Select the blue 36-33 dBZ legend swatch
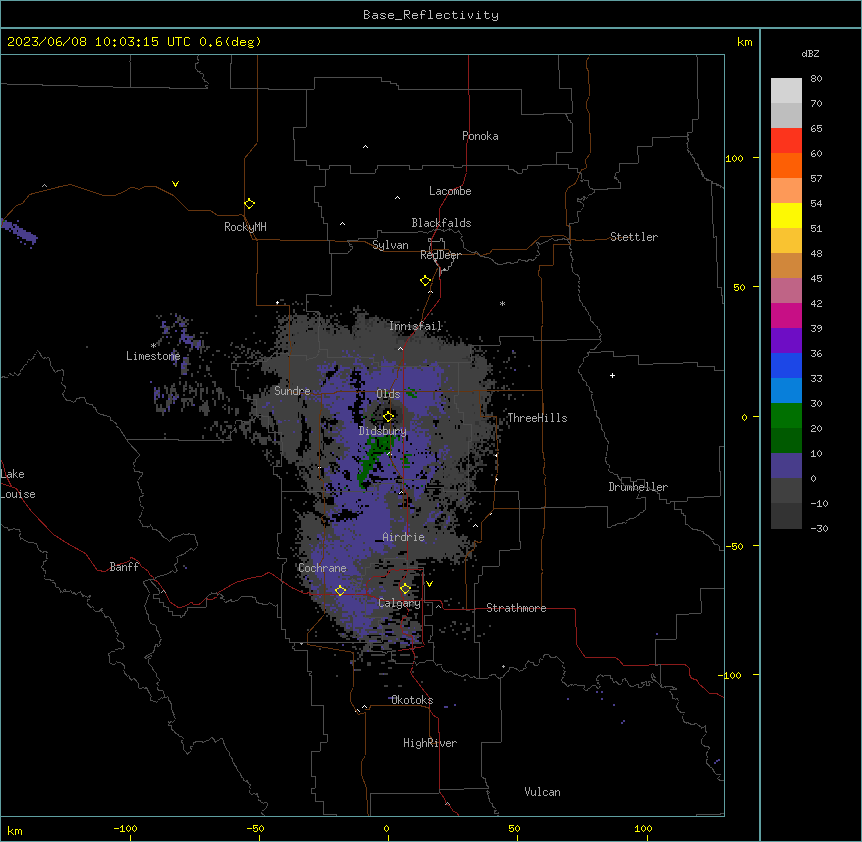 [786, 365]
